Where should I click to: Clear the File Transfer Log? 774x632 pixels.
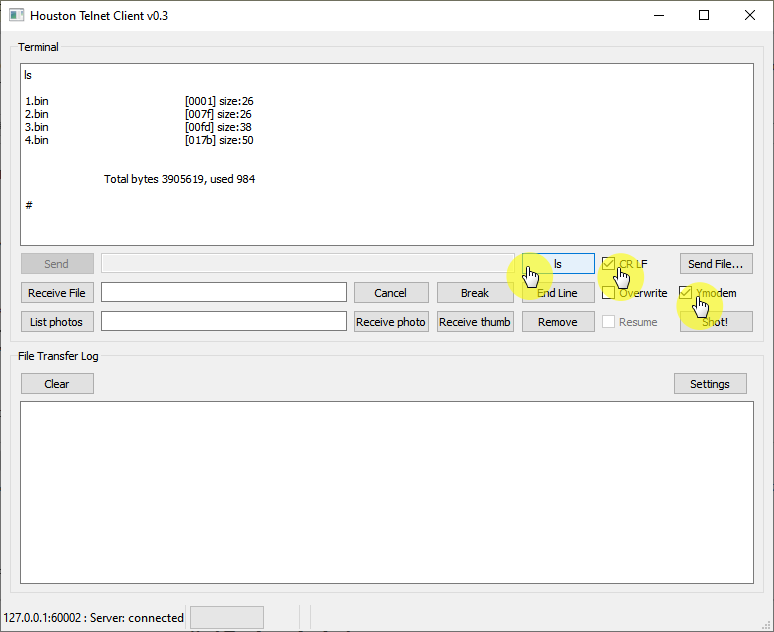(57, 384)
